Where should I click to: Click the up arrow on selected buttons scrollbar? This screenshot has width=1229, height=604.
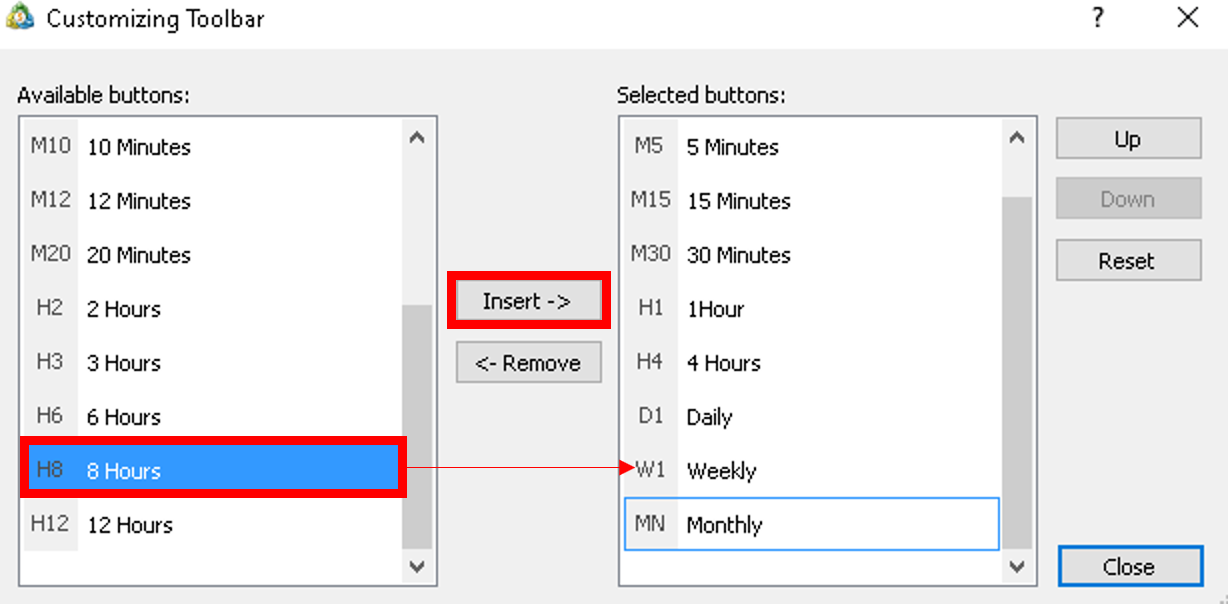tap(1017, 137)
